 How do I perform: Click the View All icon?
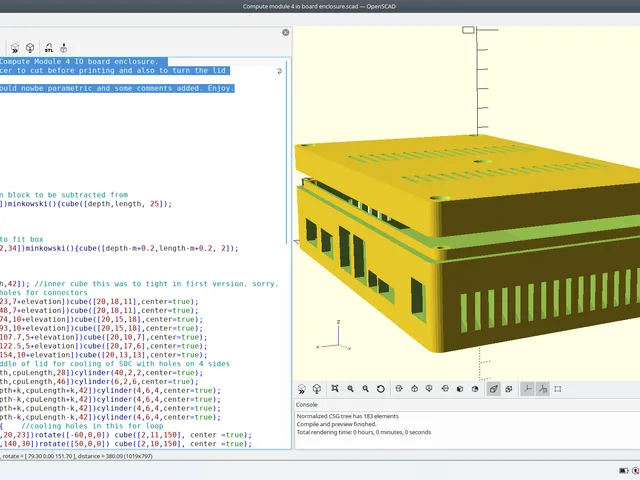click(335, 389)
